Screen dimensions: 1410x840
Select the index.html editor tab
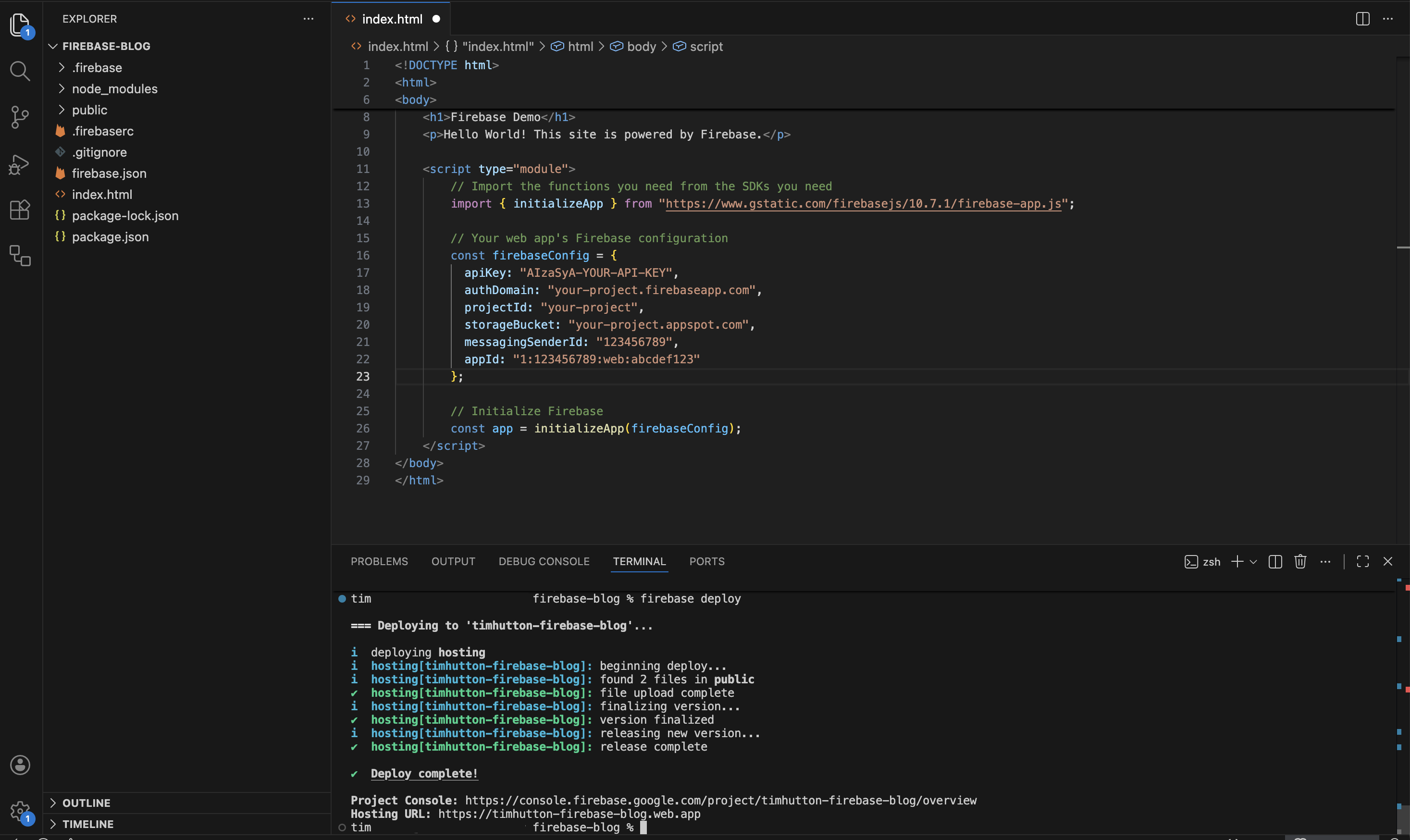tap(392, 19)
